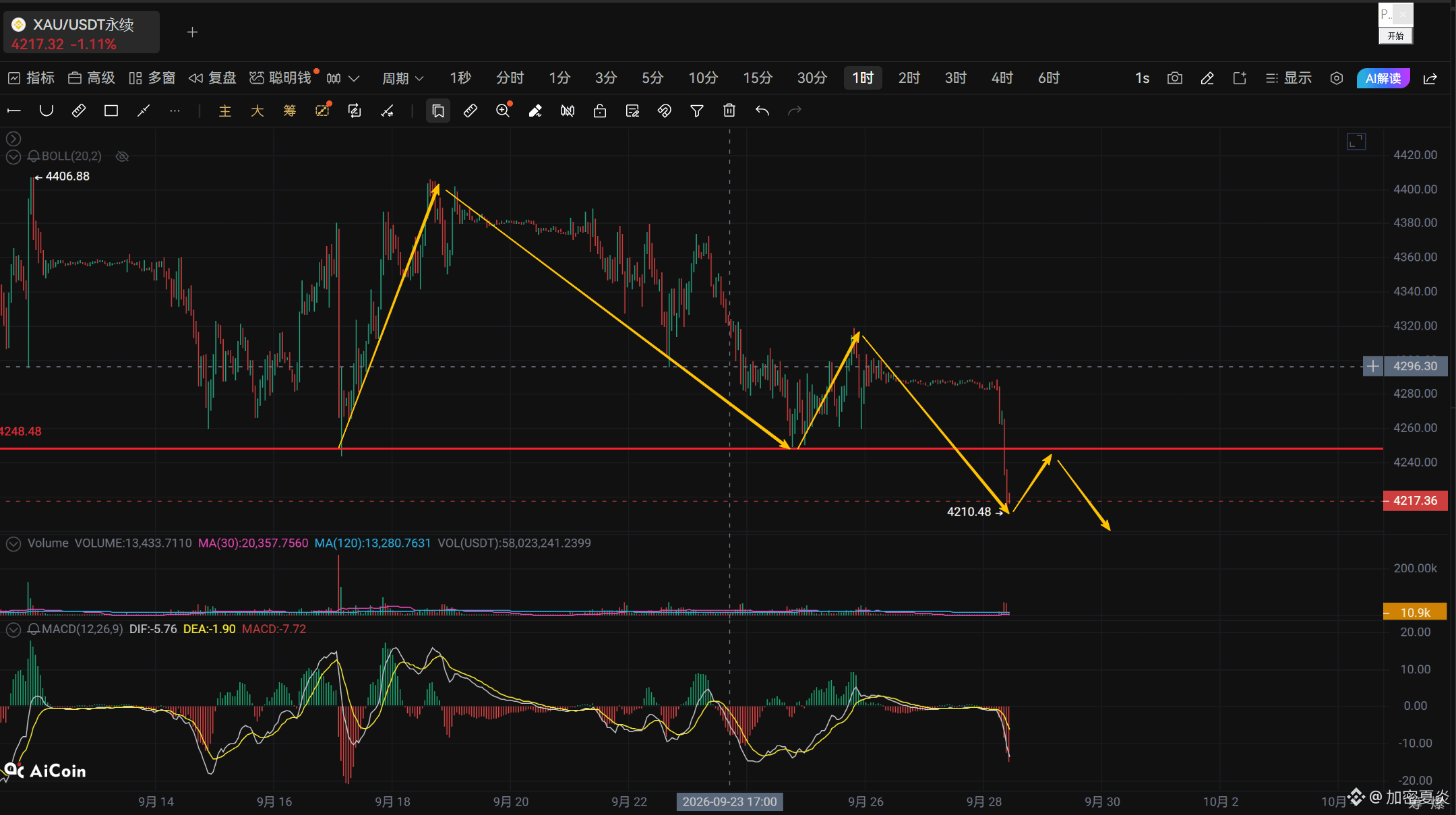Viewport: 1456px width, 815px height.
Task: Click the camera screenshot icon
Action: (1175, 78)
